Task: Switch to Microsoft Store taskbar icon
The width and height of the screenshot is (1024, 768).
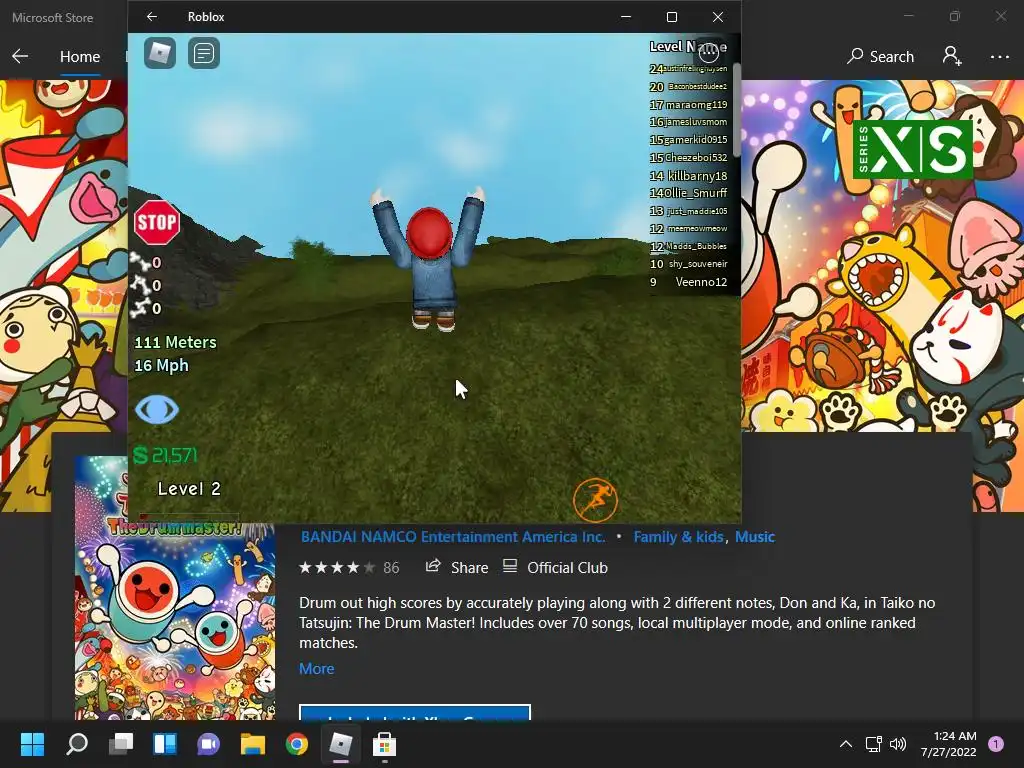Action: (x=384, y=744)
